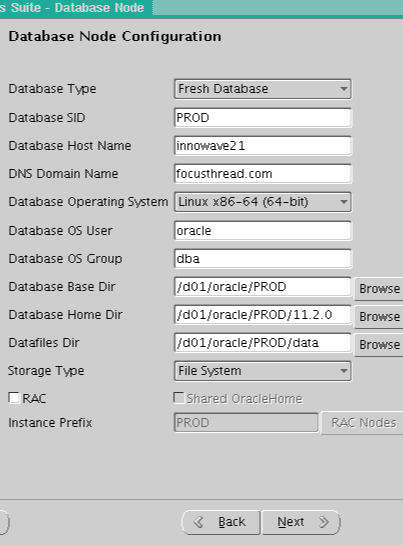Viewport: 403px width, 545px height.
Task: Browse for the Database Base Dir
Action: click(379, 288)
